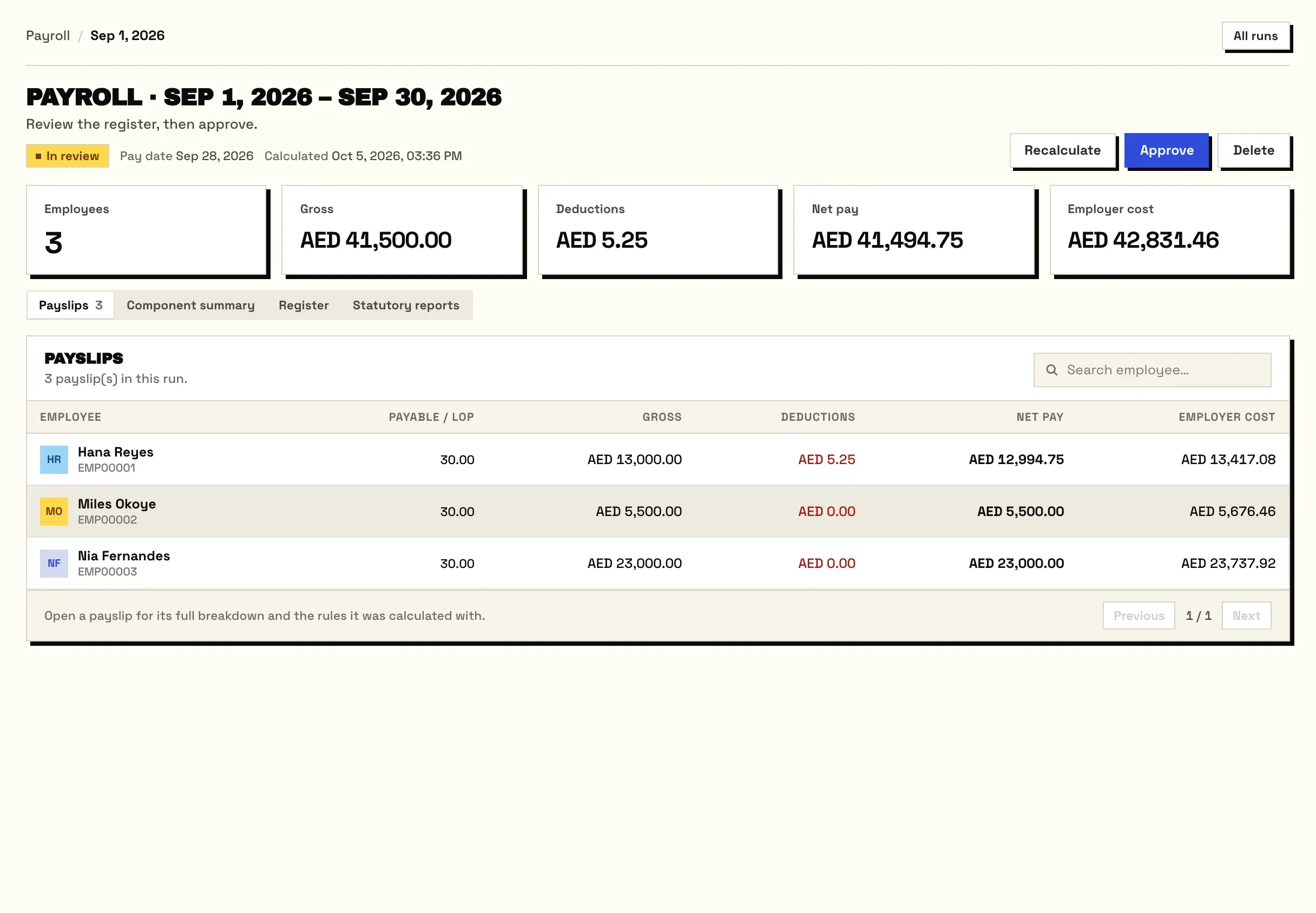The width and height of the screenshot is (1316, 913).
Task: Click employee ID EMP00002
Action: (107, 520)
